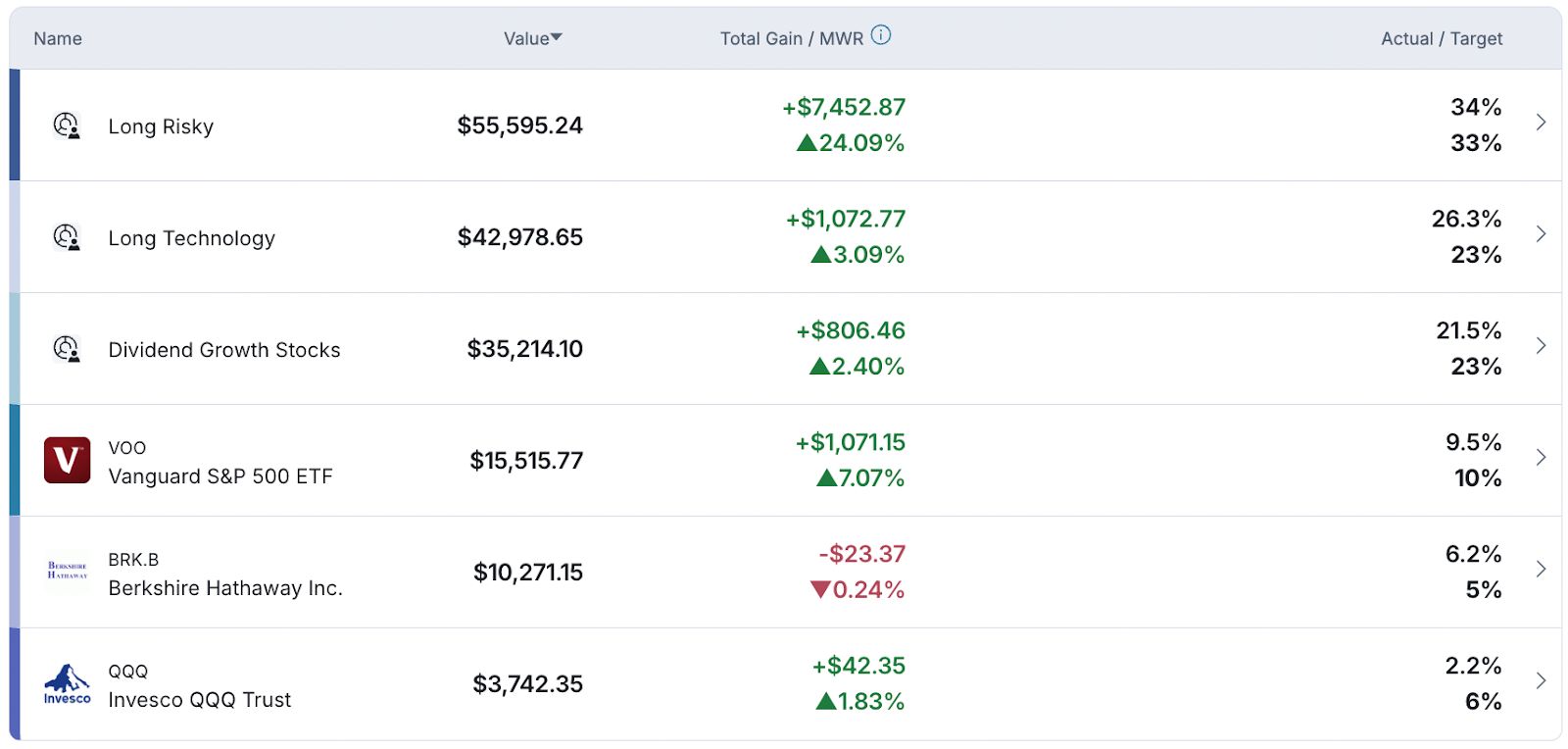Click the 7.07% return figure
The image size is (1568, 749).
click(860, 478)
